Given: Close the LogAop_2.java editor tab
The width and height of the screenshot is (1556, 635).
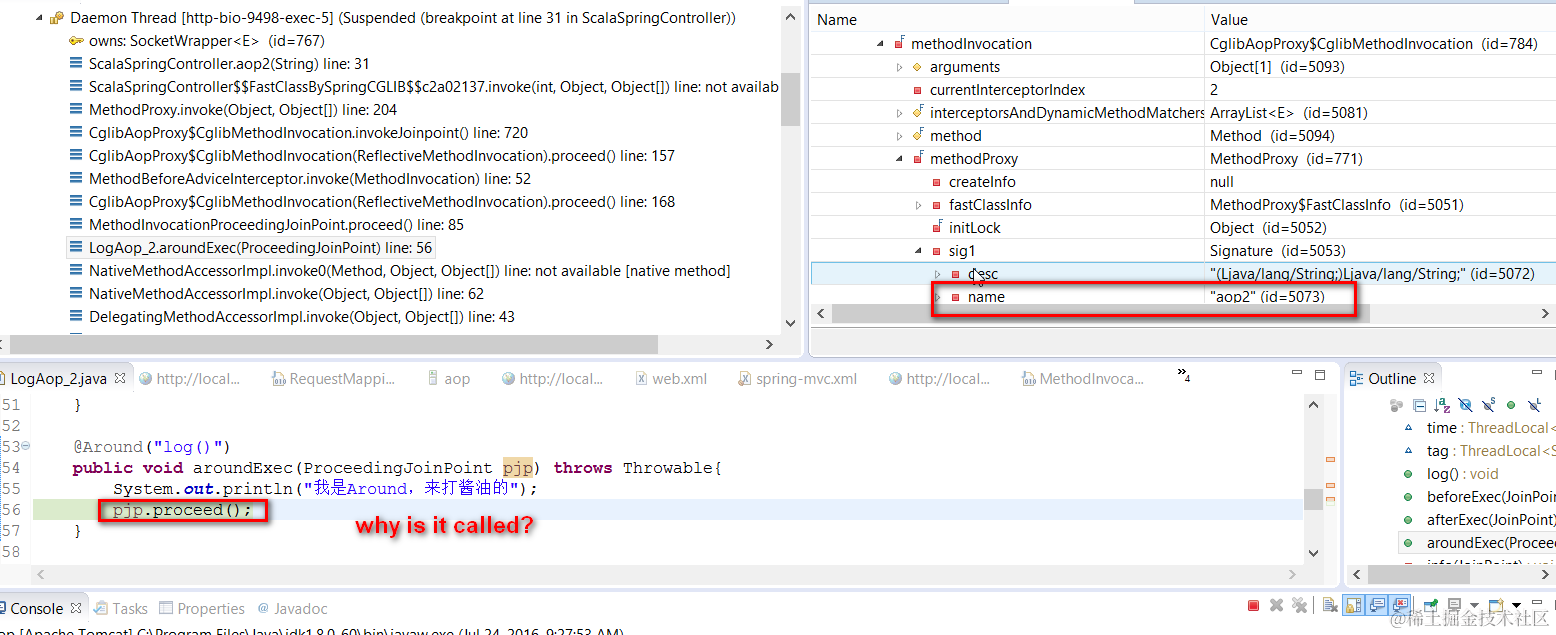Looking at the screenshot, I should (119, 379).
